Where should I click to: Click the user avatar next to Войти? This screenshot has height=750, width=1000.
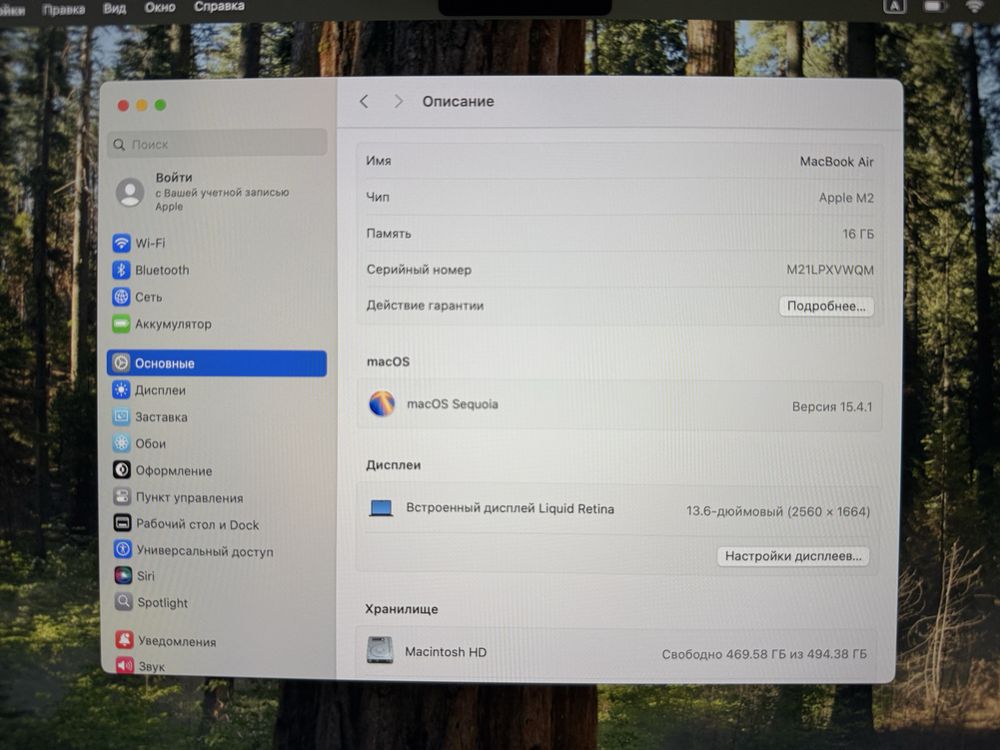[x=130, y=192]
